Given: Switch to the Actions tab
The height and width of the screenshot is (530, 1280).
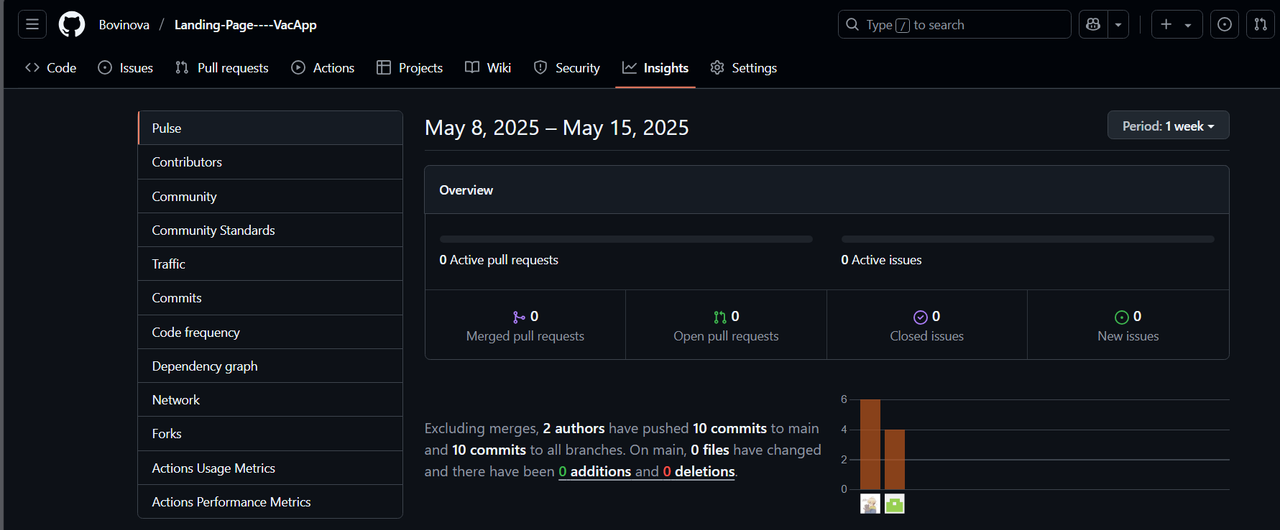Looking at the screenshot, I should coord(323,68).
